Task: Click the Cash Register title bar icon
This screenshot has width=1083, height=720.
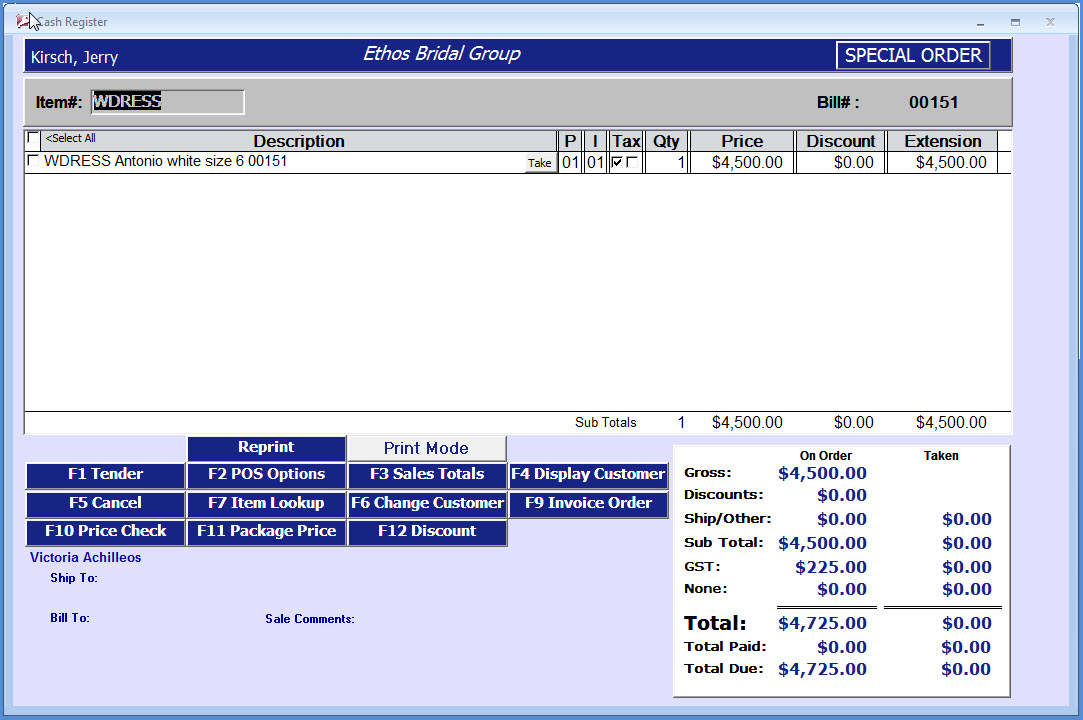Action: pyautogui.click(x=22, y=20)
